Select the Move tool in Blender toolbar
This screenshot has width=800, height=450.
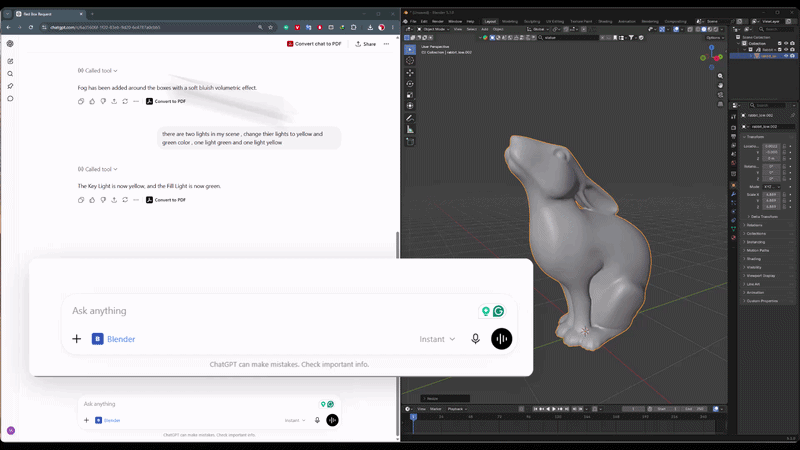coord(410,72)
